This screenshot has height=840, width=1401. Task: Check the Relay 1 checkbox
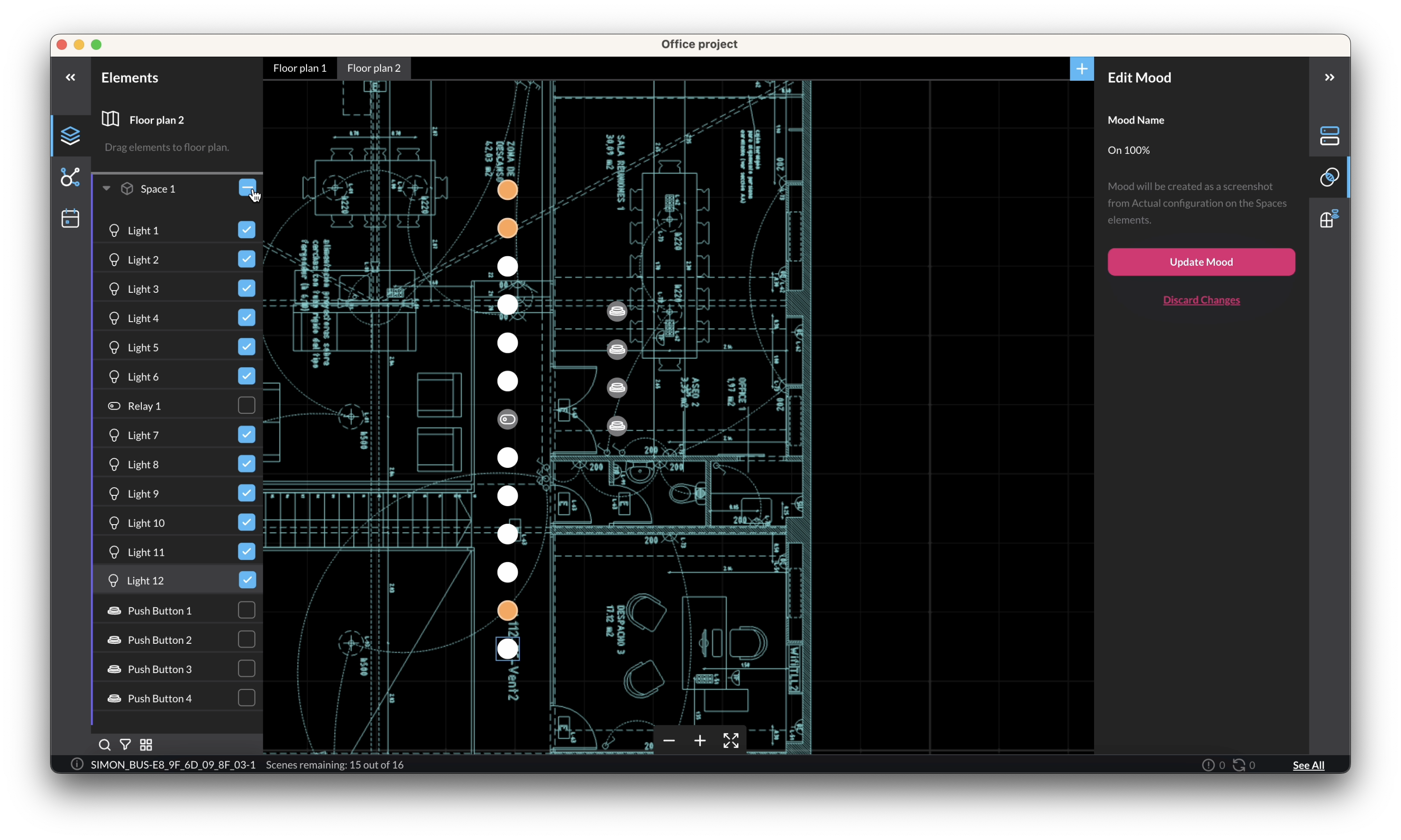point(246,406)
